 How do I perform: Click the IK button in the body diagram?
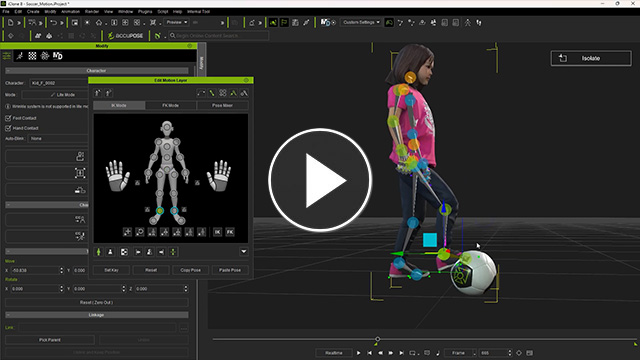(x=218, y=232)
